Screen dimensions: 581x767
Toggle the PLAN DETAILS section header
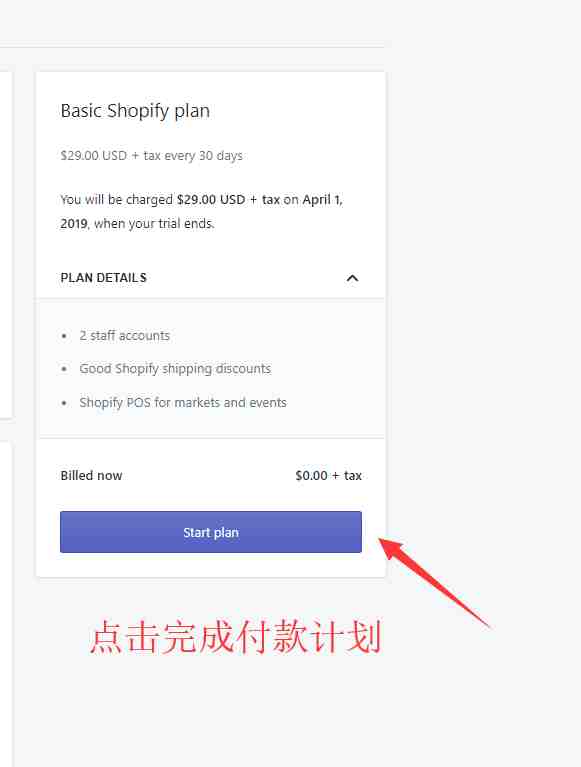211,278
